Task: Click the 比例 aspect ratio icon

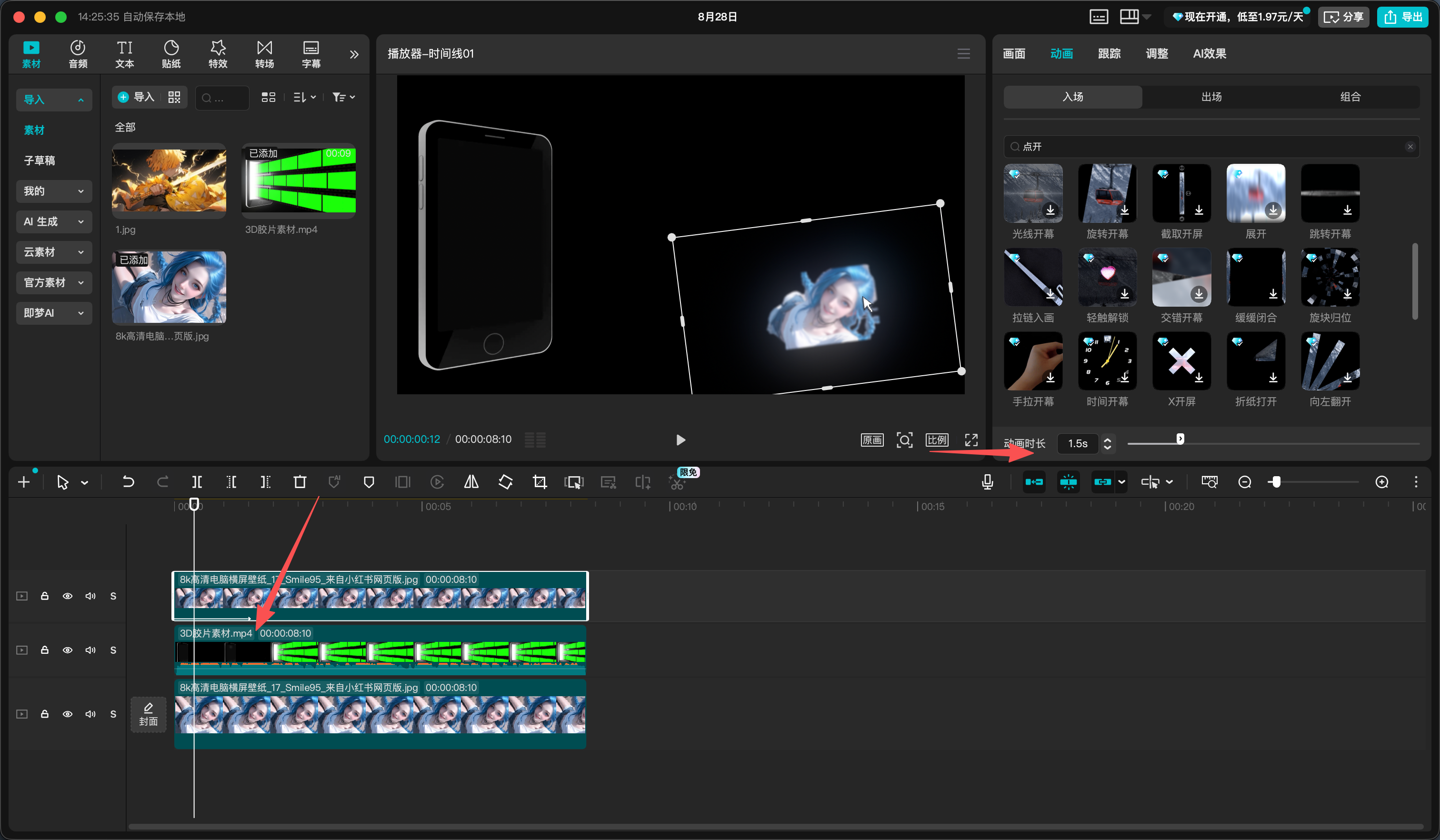Action: tap(937, 440)
